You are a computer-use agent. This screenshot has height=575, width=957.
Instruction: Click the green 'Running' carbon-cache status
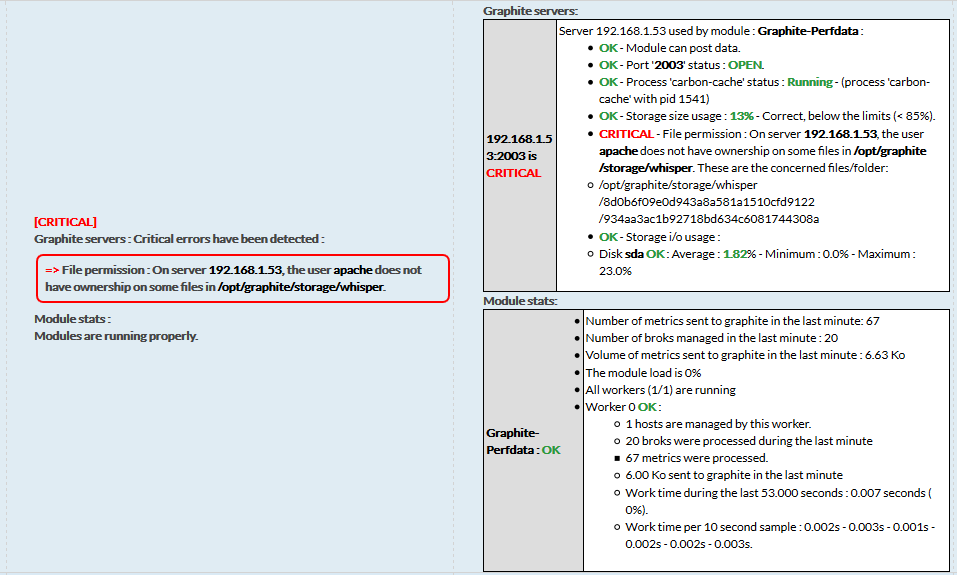click(x=809, y=82)
